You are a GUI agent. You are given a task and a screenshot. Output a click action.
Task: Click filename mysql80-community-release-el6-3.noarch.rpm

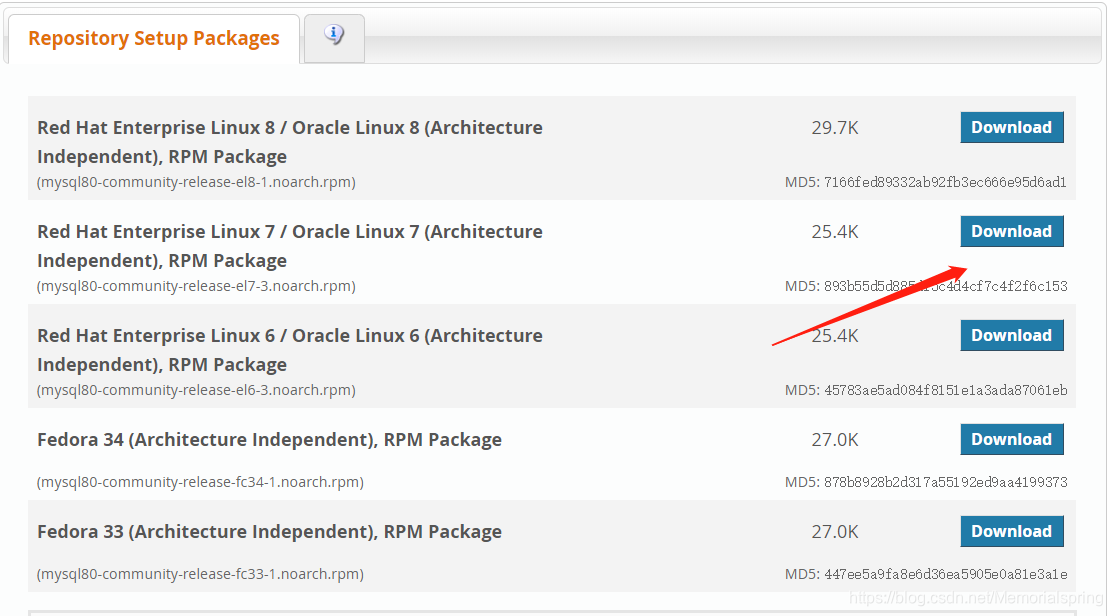coord(196,391)
